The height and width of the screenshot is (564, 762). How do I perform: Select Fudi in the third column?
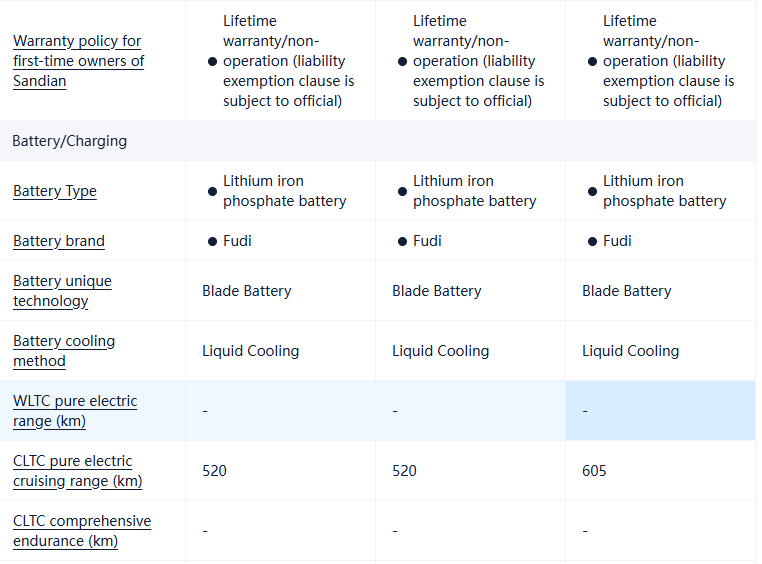(617, 241)
